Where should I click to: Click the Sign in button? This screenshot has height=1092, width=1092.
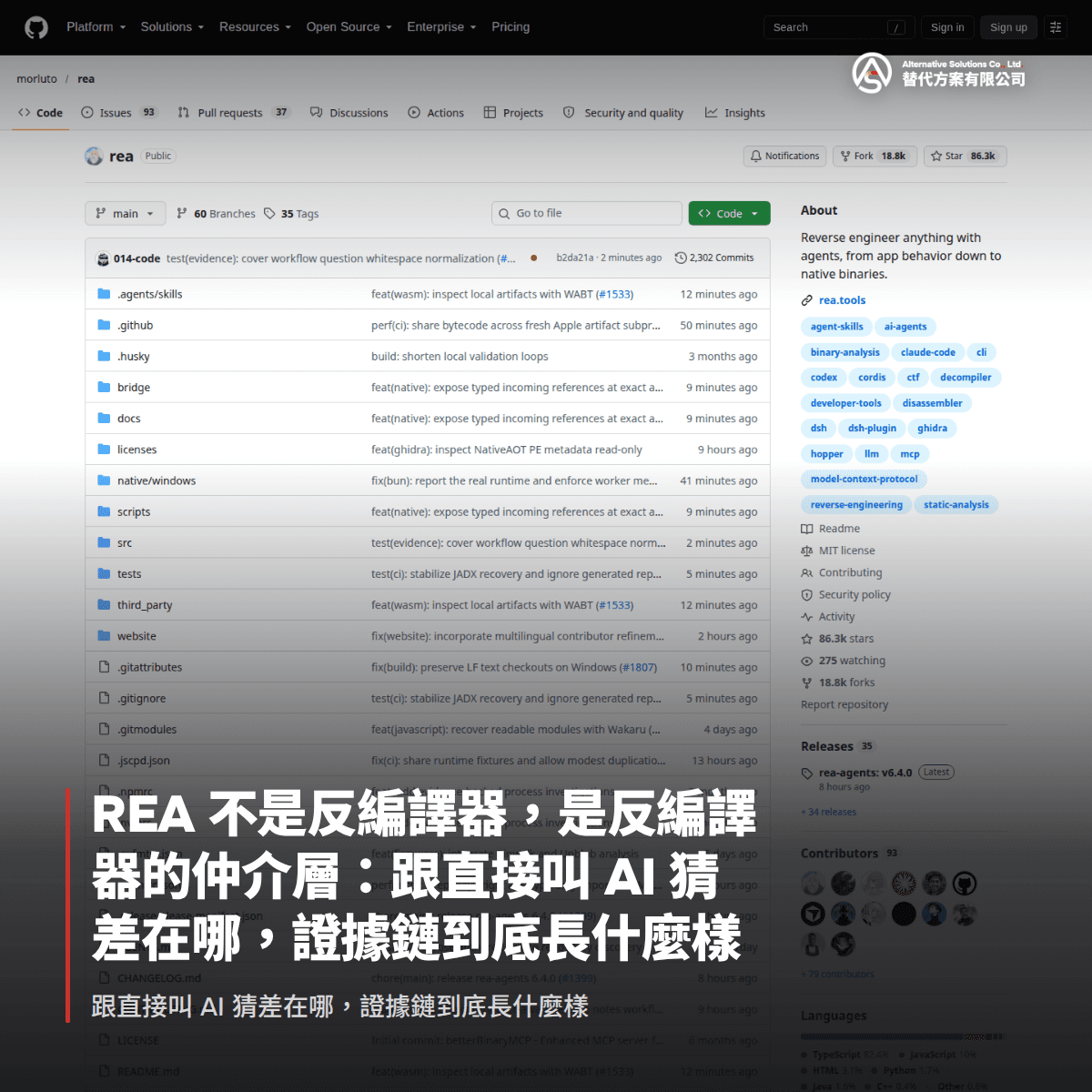[x=947, y=27]
